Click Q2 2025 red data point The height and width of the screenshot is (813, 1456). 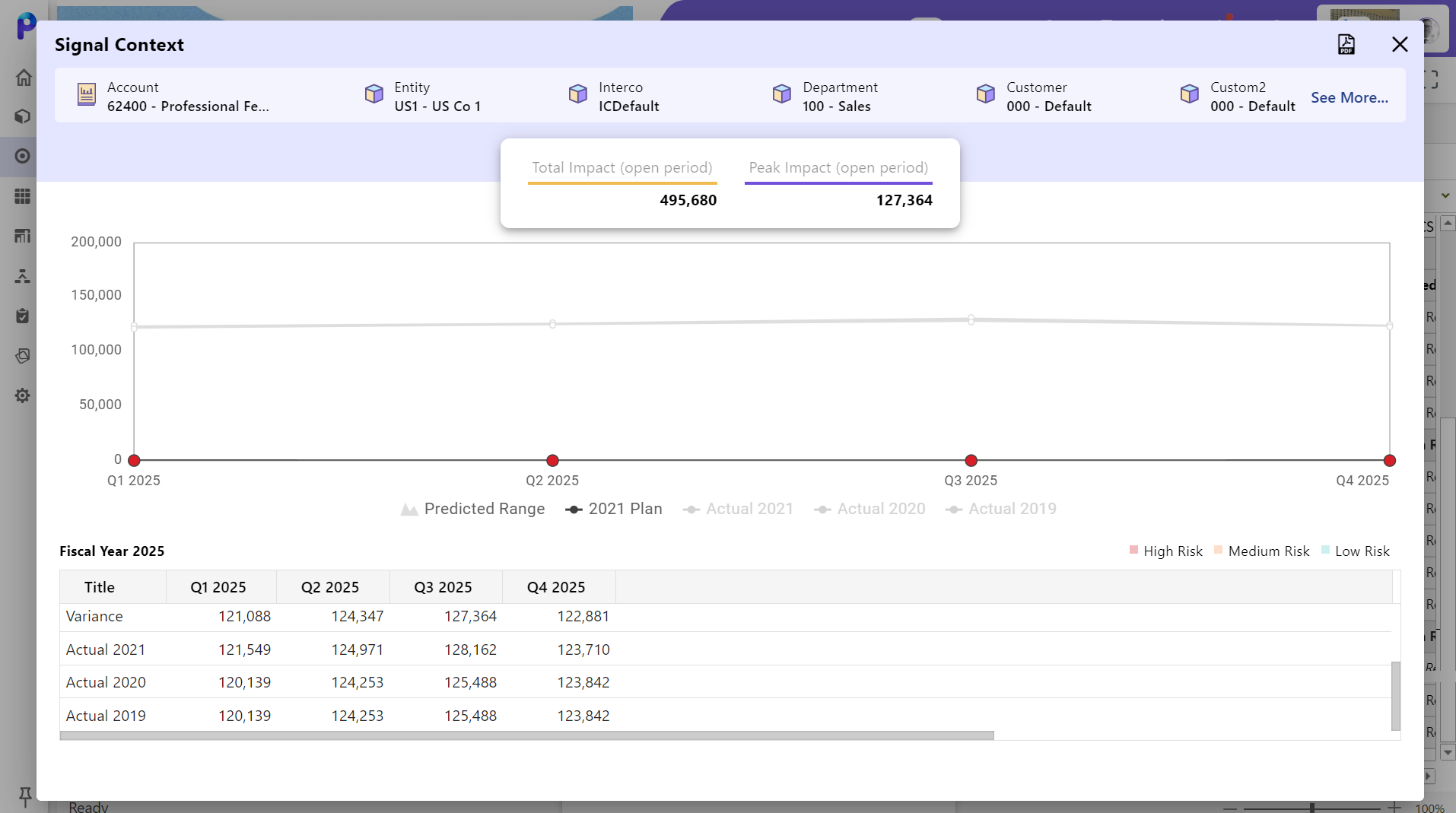click(x=553, y=460)
